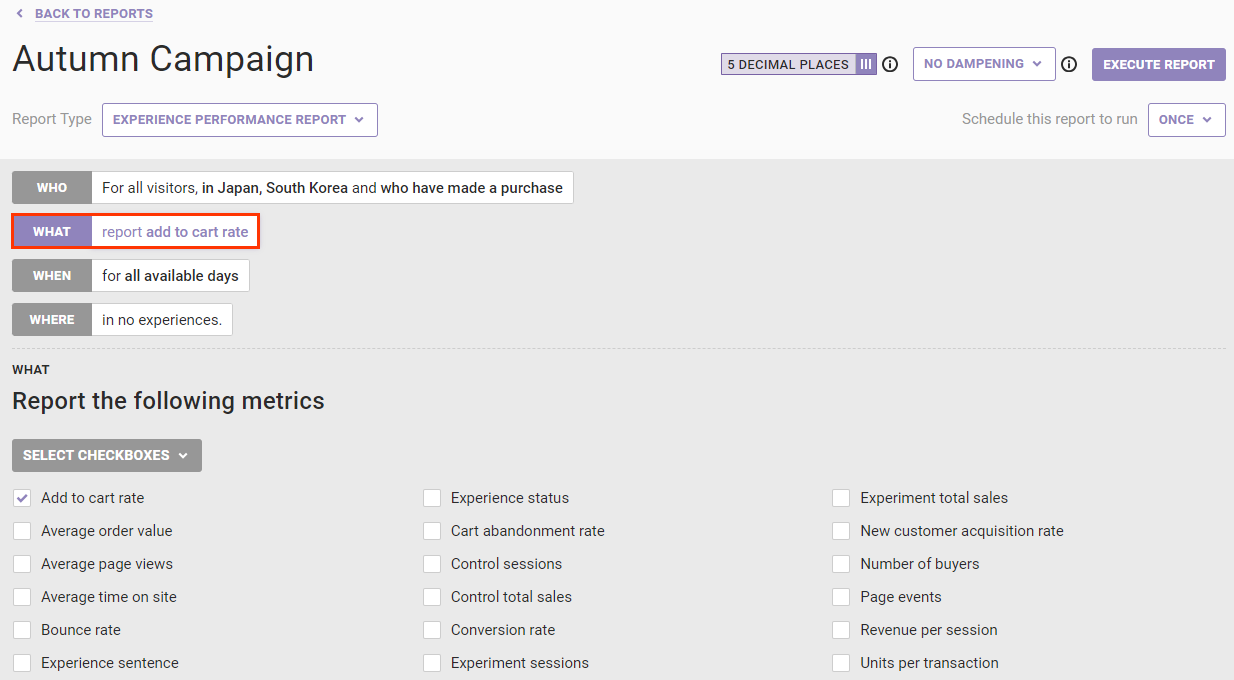1234x680 pixels.
Task: Click the report add to cart rate summary
Action: click(x=175, y=232)
